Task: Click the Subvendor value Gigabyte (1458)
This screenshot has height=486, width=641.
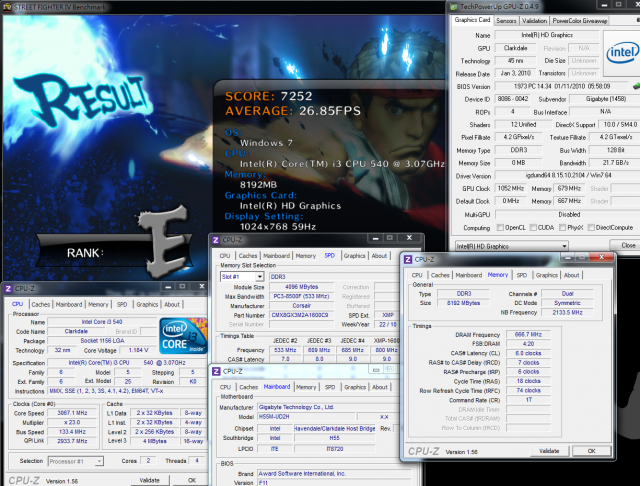Action: tap(605, 99)
